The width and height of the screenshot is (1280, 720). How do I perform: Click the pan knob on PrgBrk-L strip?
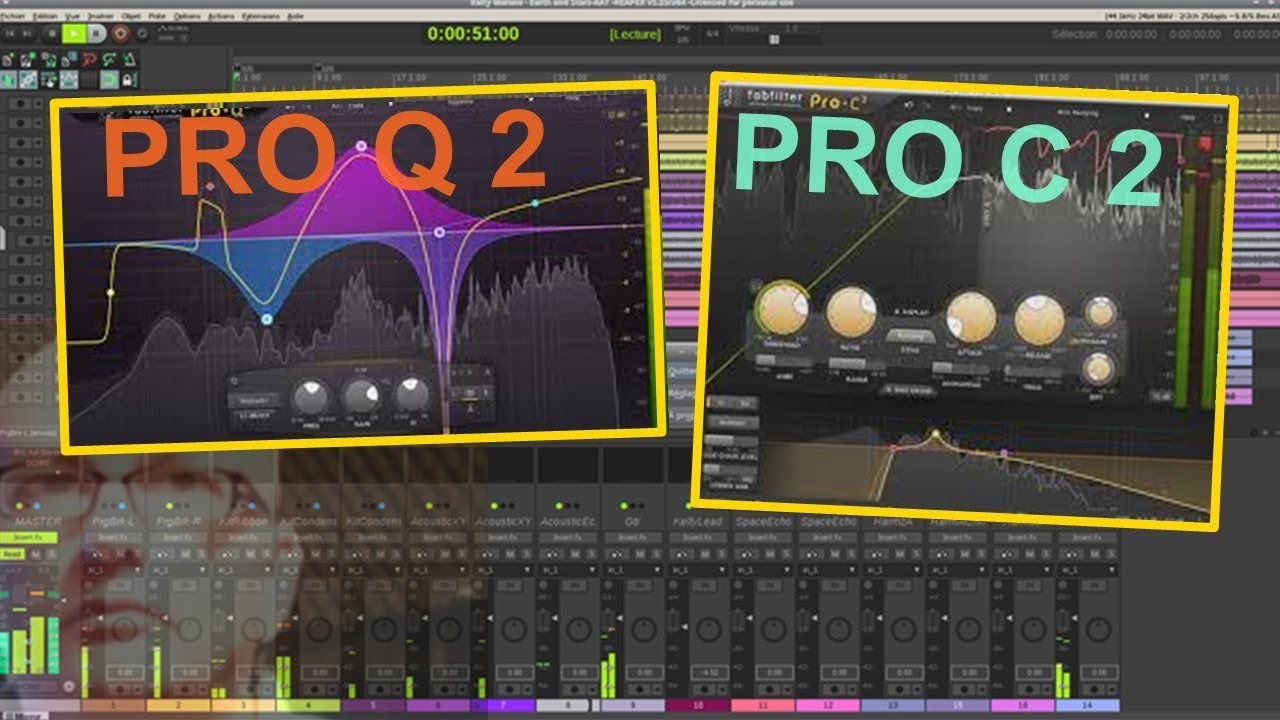click(x=125, y=629)
